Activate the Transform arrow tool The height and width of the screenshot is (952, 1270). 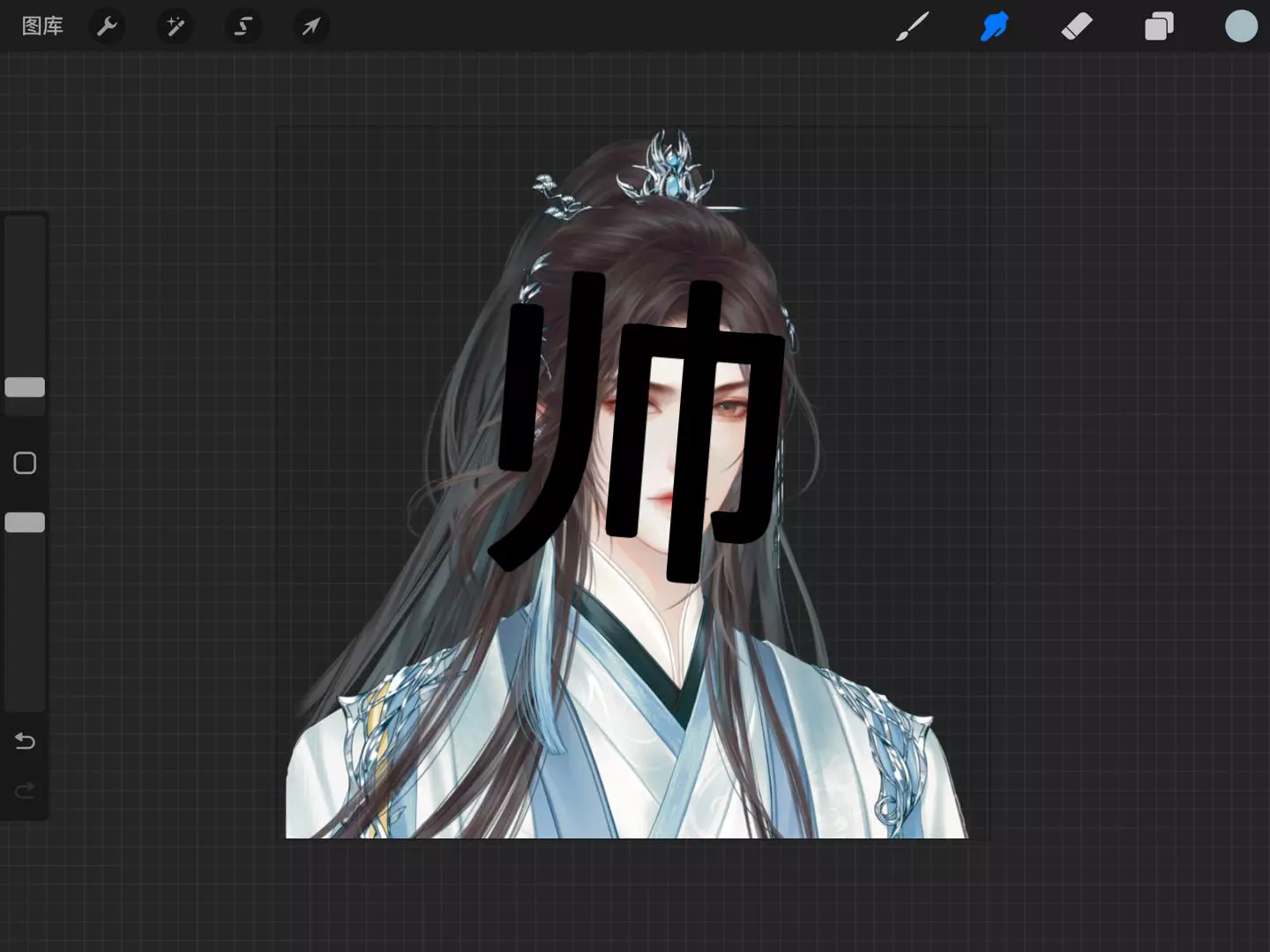[x=310, y=26]
